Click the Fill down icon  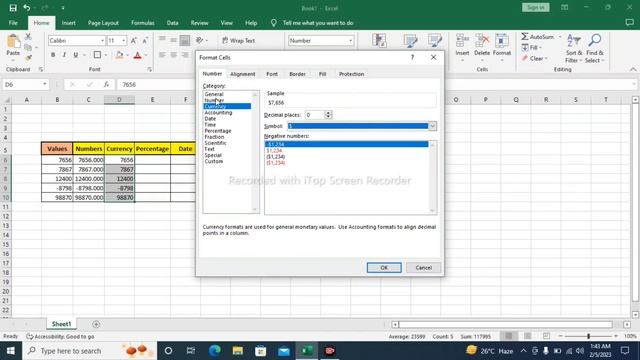point(525,48)
